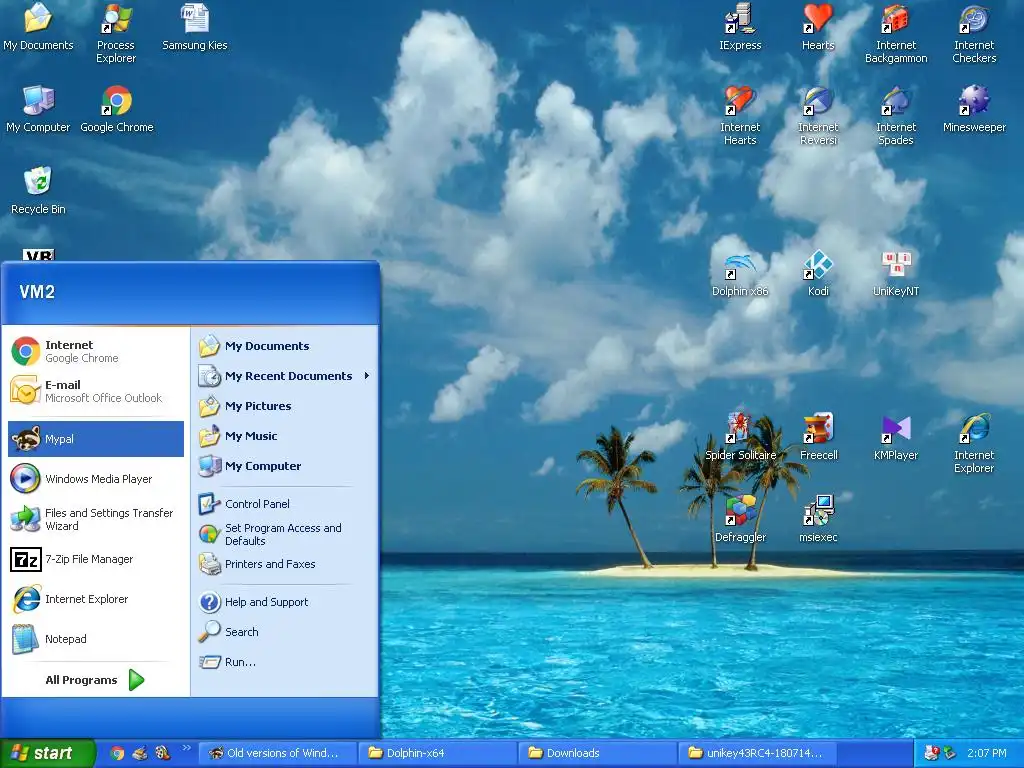This screenshot has height=768, width=1024.
Task: Select the My Computer desktop icon
Action: click(38, 110)
